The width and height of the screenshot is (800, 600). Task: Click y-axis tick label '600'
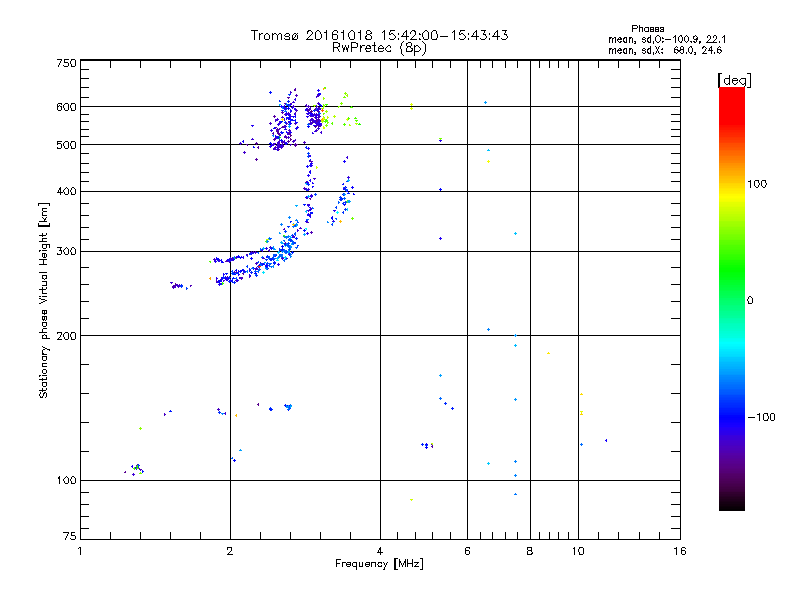tap(66, 107)
